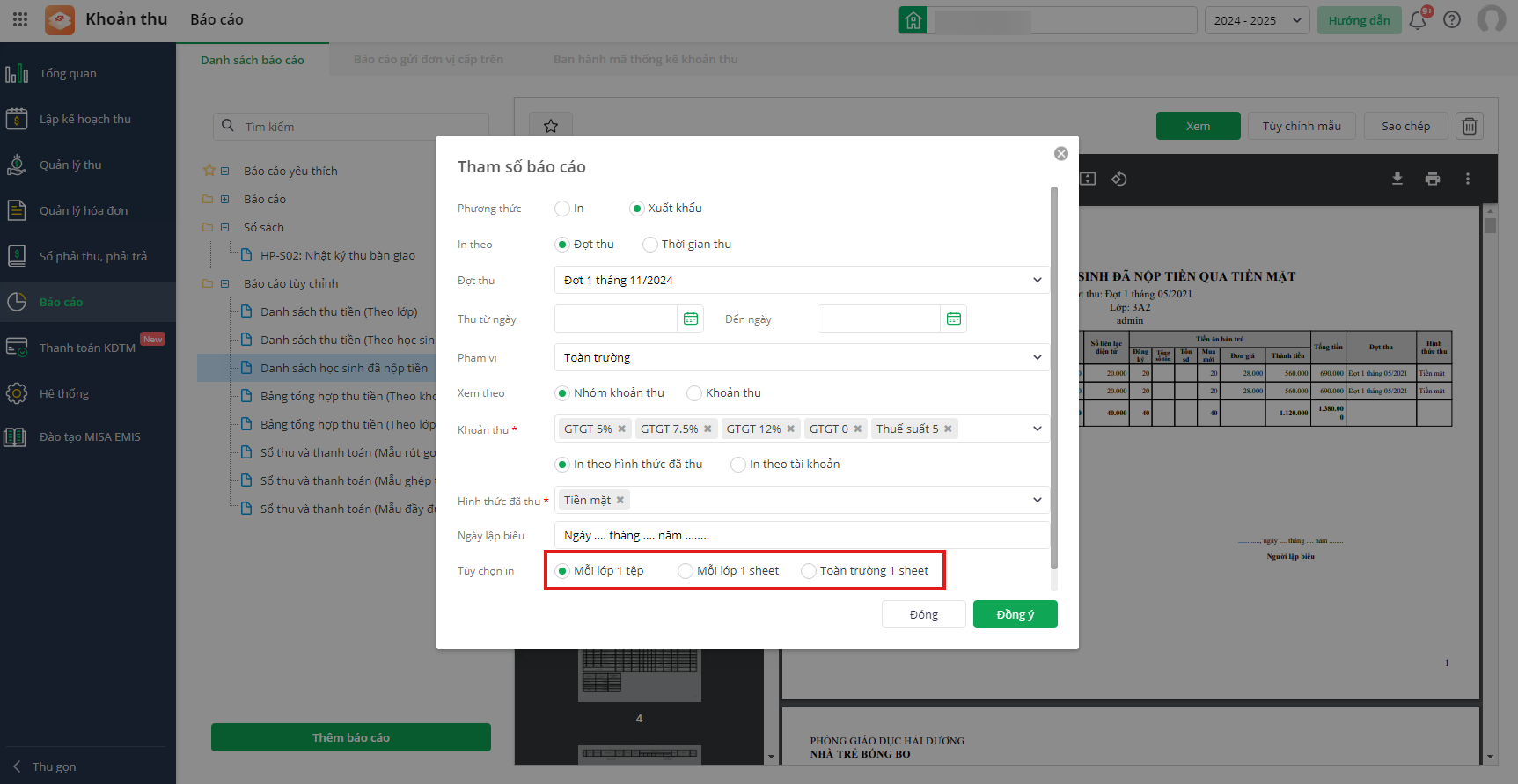Choose the Khoản thu view radio button
The image size is (1518, 784).
click(694, 393)
